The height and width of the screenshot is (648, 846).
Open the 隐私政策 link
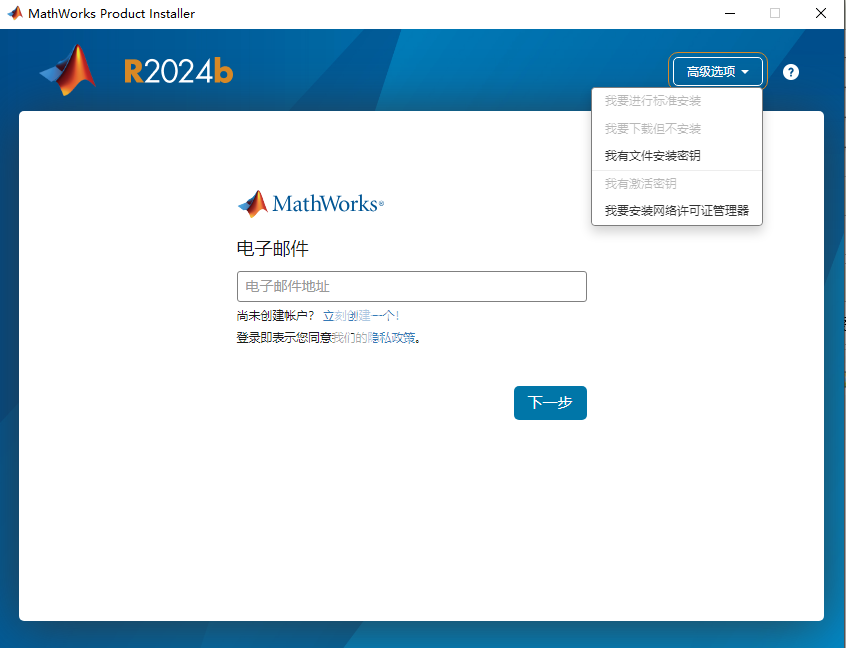pos(391,338)
